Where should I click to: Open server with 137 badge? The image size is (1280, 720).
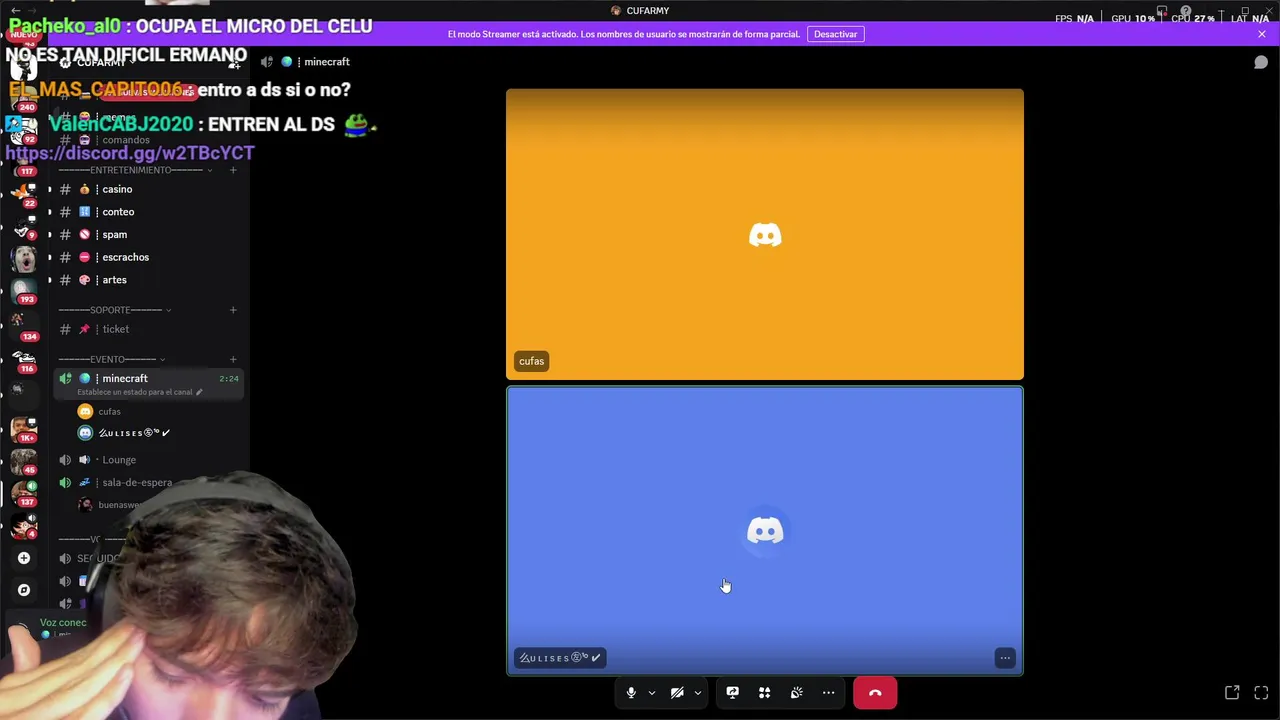pos(23,493)
